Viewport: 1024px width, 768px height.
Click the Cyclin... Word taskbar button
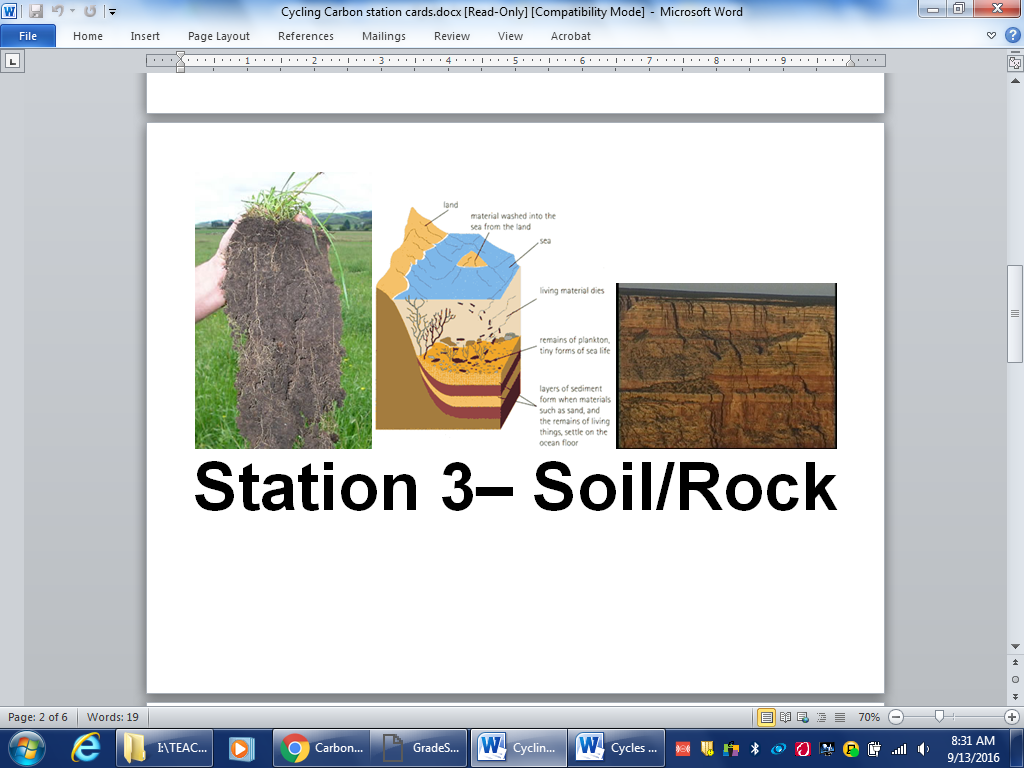pyautogui.click(x=519, y=748)
